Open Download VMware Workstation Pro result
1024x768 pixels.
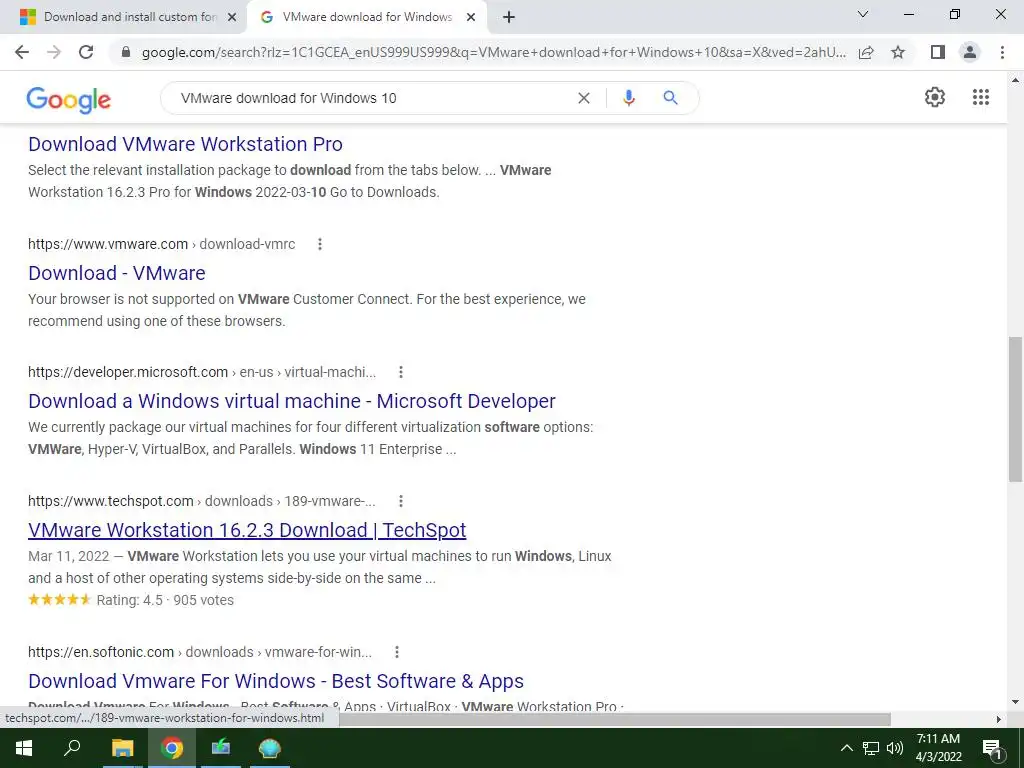pyautogui.click(x=185, y=144)
